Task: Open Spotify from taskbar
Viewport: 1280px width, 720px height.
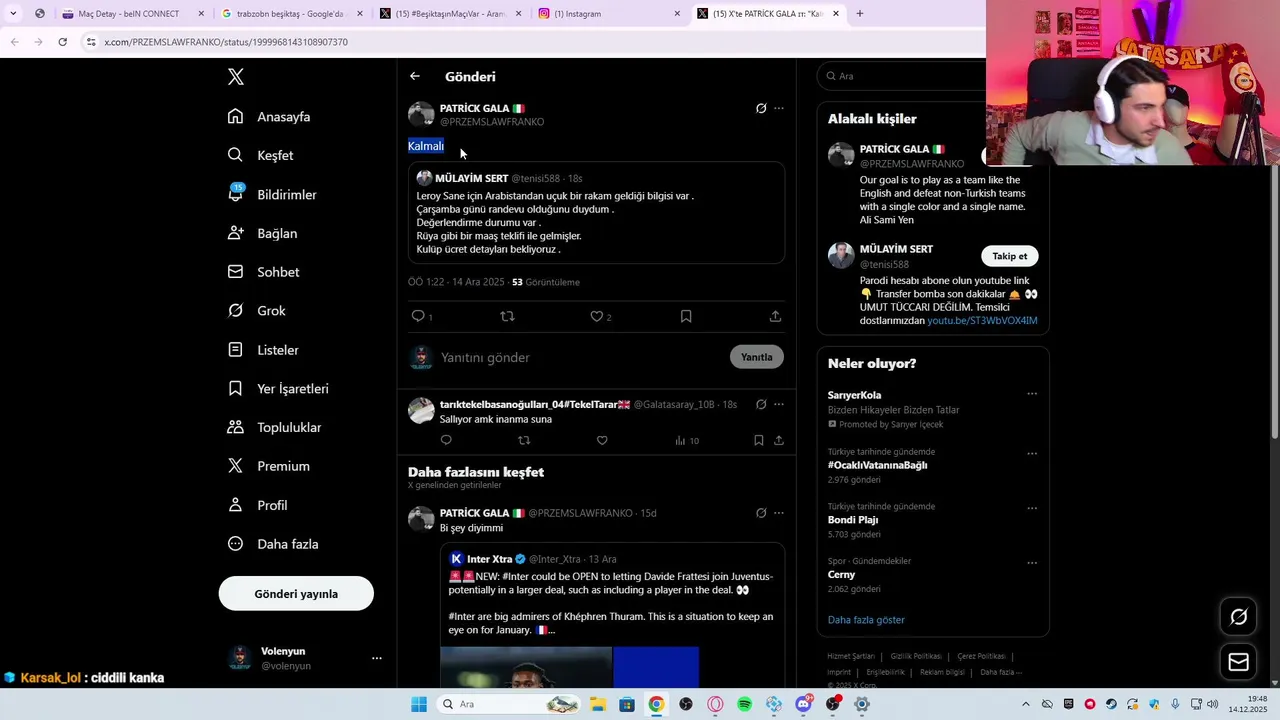Action: (x=744, y=704)
